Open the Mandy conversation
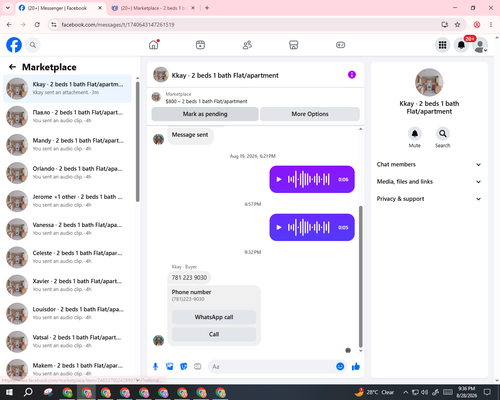The image size is (500, 400). click(x=68, y=145)
